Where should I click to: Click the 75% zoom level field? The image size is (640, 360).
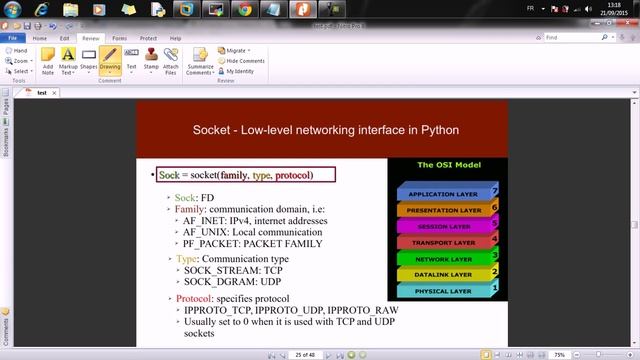point(559,355)
